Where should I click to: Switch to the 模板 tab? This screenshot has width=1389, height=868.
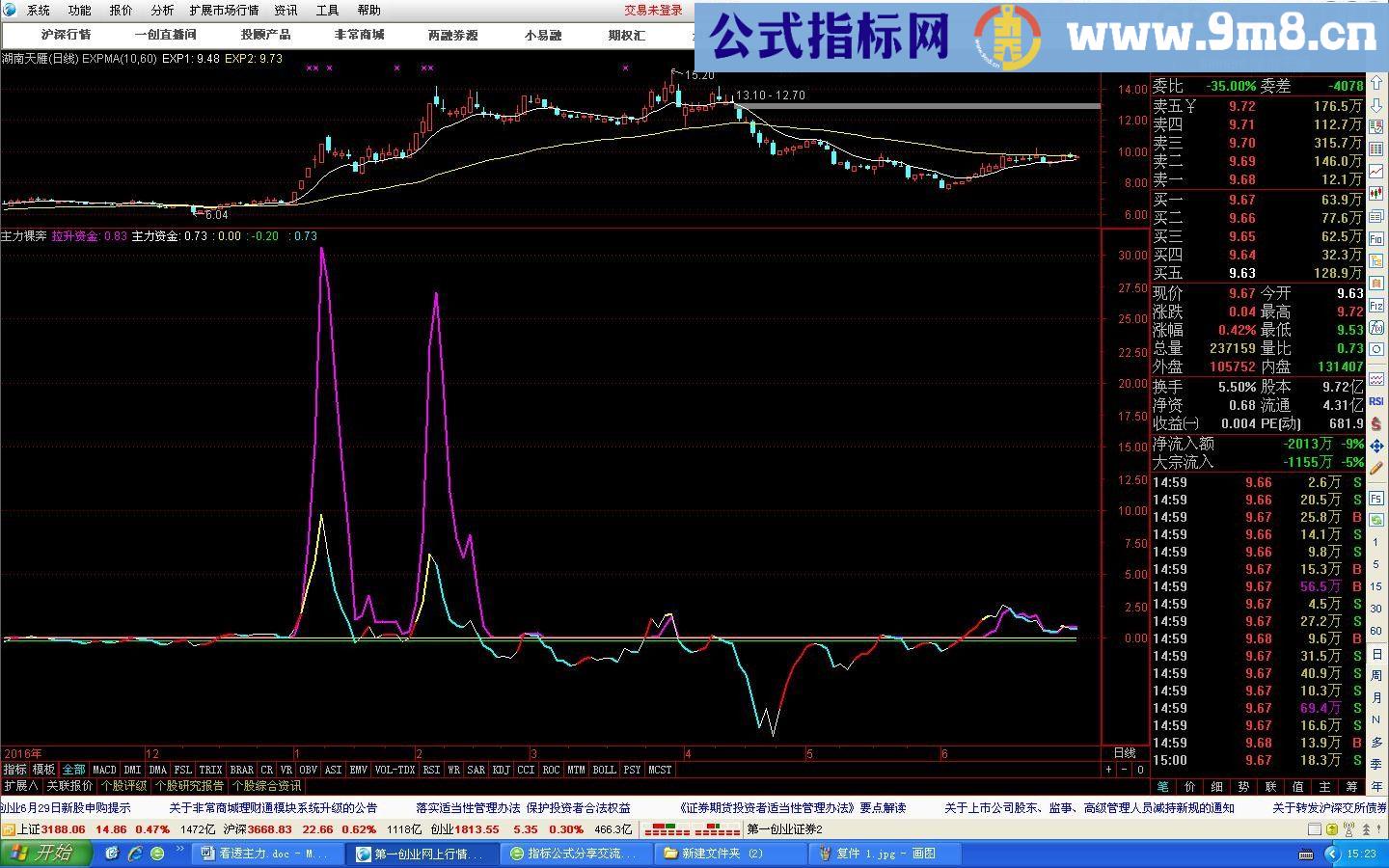43,770
